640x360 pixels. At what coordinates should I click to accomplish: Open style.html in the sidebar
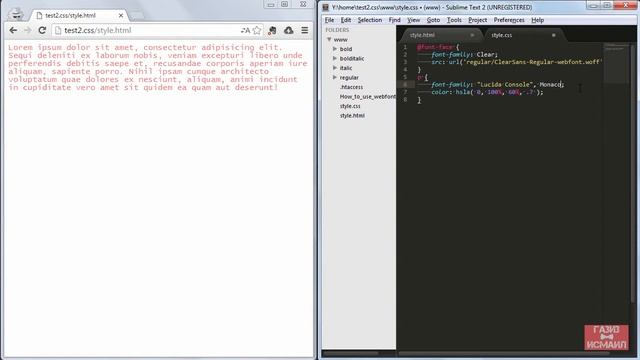point(352,116)
